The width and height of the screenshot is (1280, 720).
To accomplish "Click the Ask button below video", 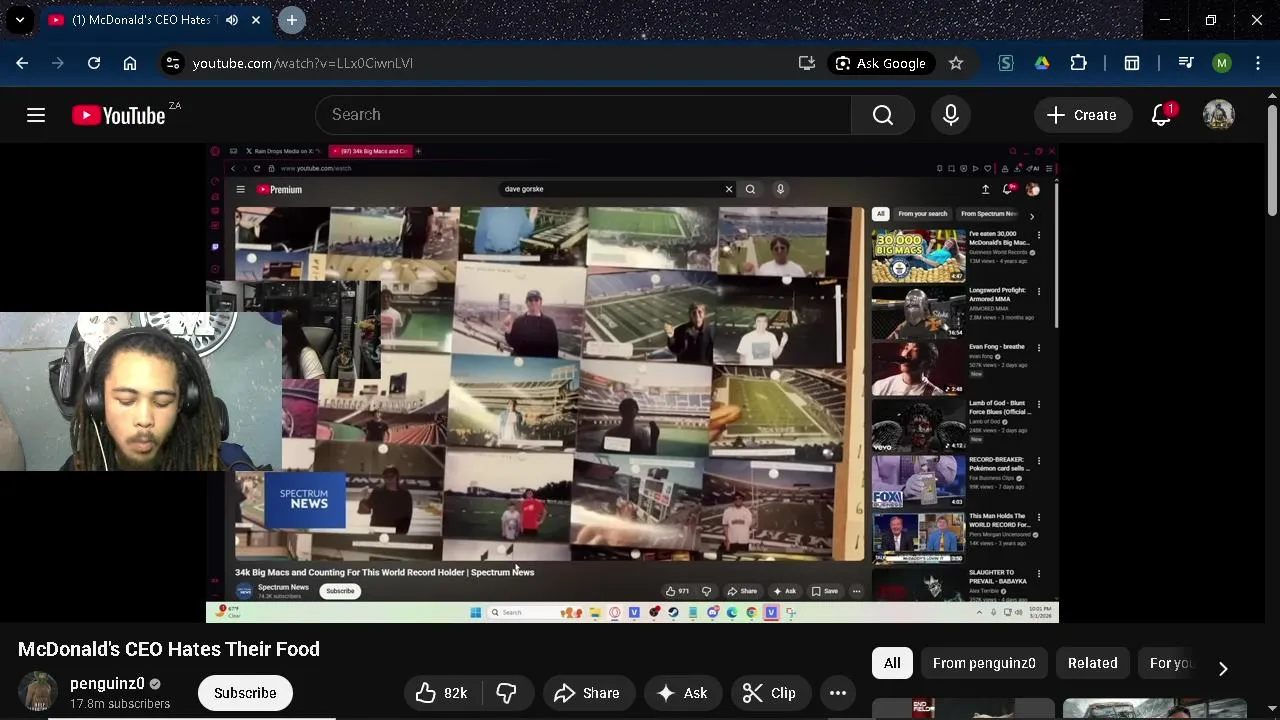I will (682, 693).
